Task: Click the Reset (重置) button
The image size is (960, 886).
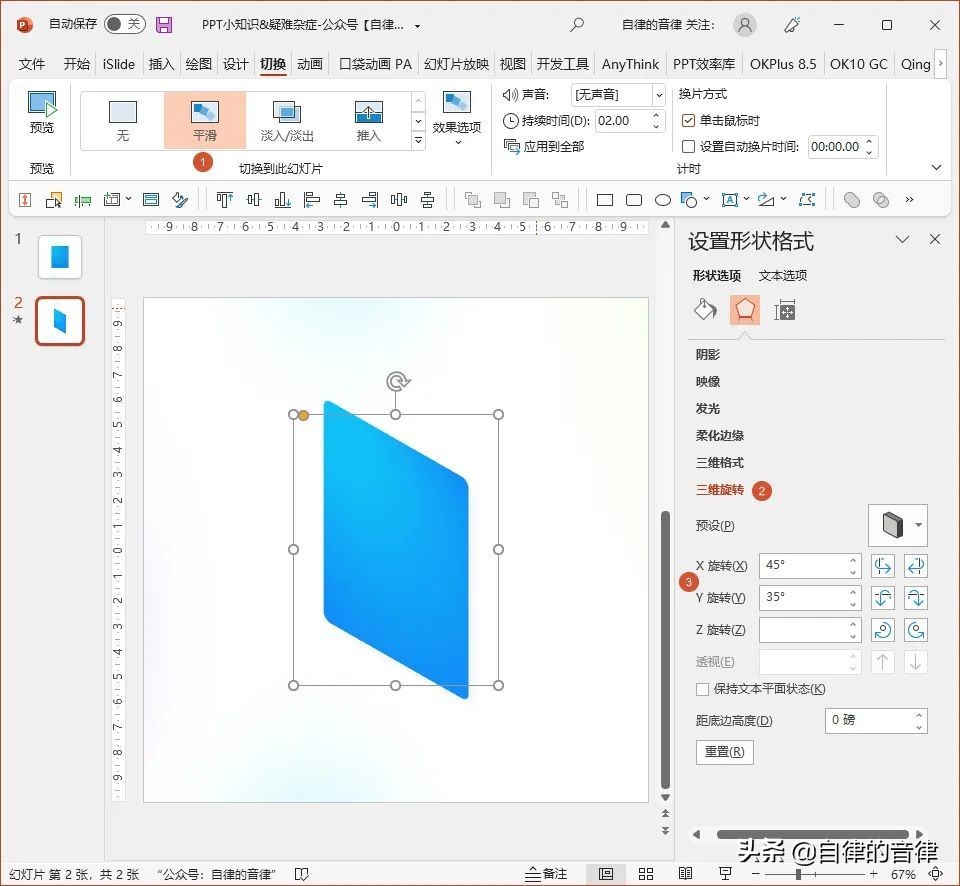Action: click(x=724, y=752)
